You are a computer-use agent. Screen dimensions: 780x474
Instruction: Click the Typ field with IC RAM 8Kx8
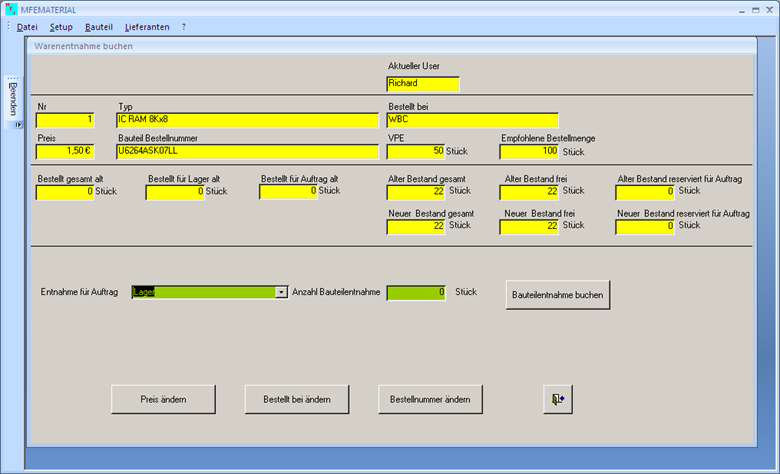point(247,120)
